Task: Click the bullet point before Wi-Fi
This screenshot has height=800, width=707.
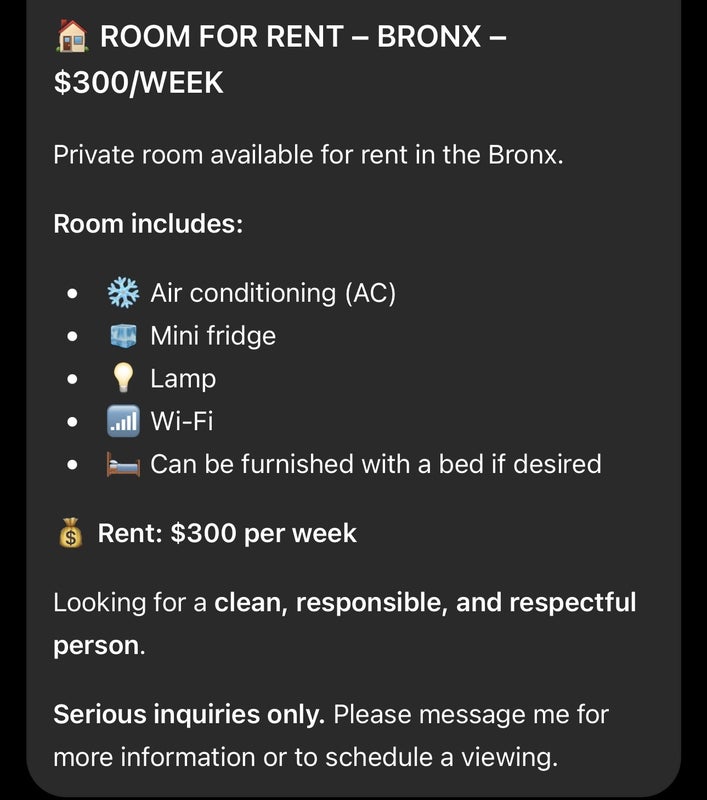Action: (72, 422)
